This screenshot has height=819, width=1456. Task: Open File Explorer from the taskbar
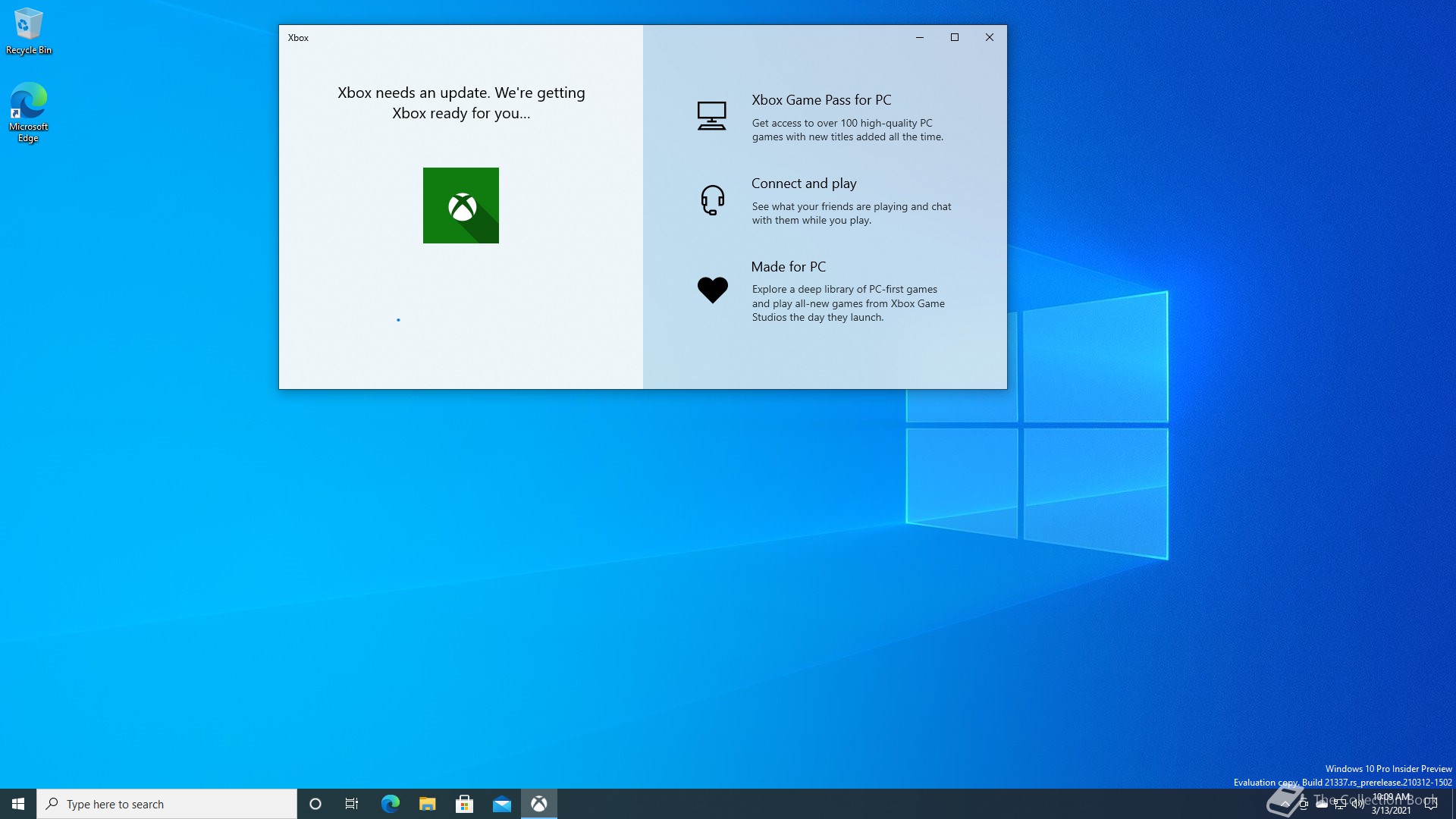coord(427,804)
